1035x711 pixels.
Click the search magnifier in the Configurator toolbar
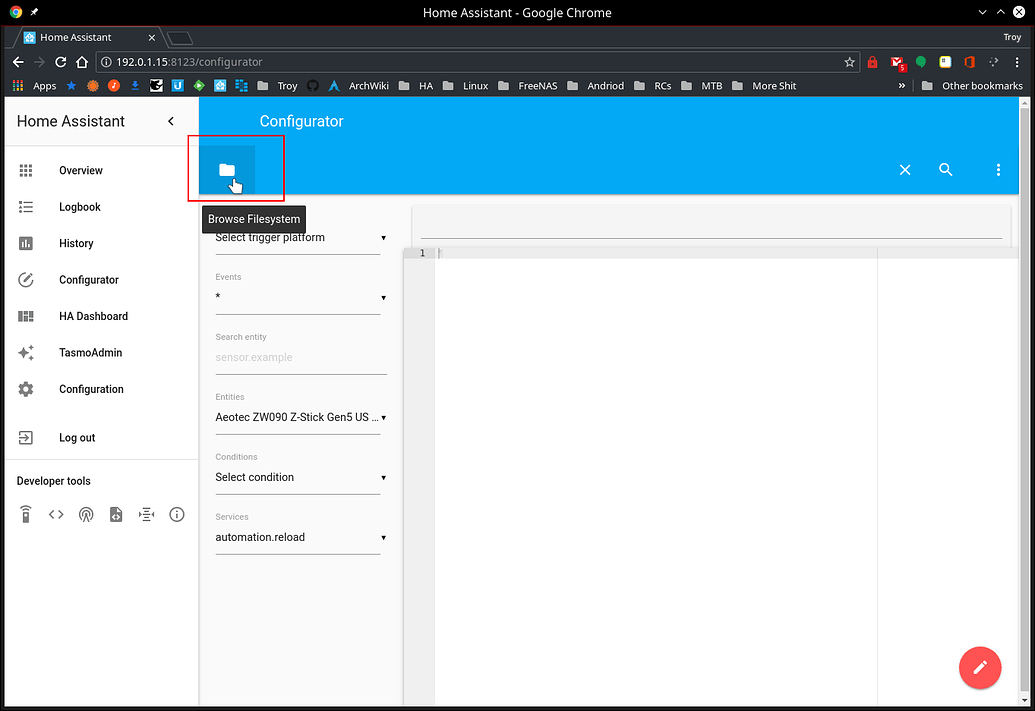(x=945, y=169)
